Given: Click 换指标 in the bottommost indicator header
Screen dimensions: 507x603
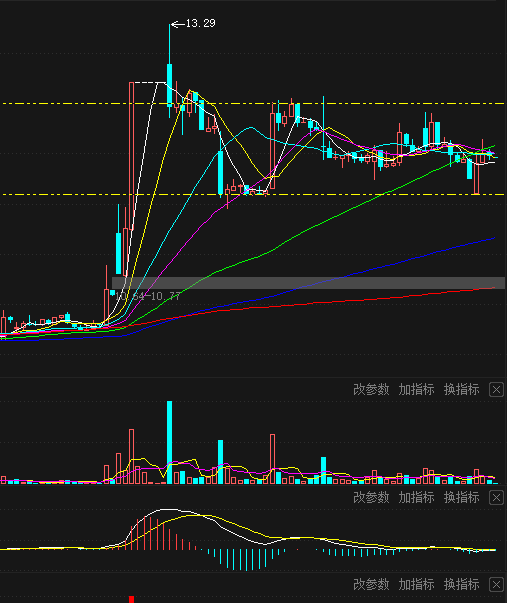Looking at the screenshot, I should coord(462,585).
